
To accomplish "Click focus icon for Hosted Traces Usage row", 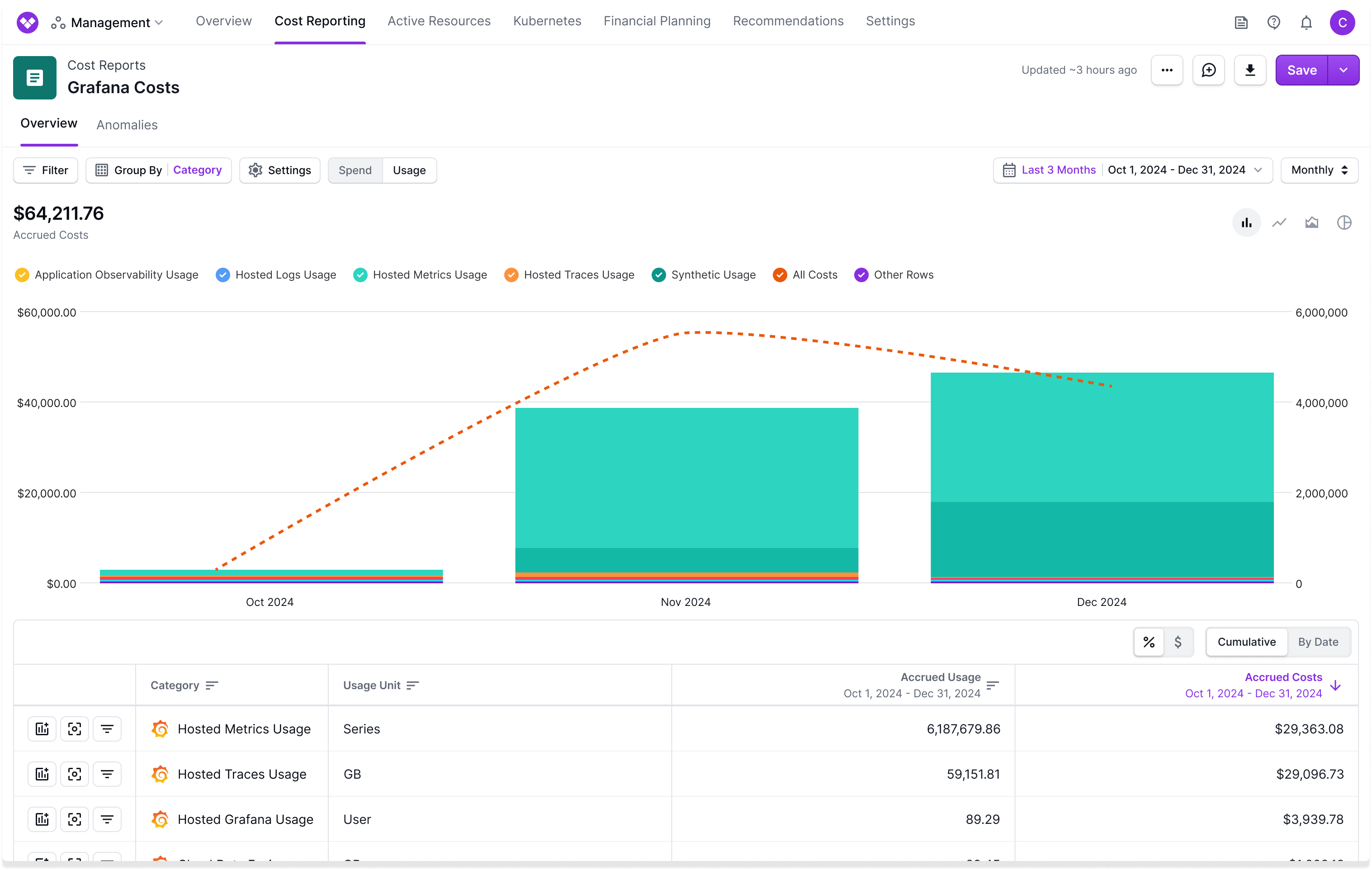I will 75,774.
